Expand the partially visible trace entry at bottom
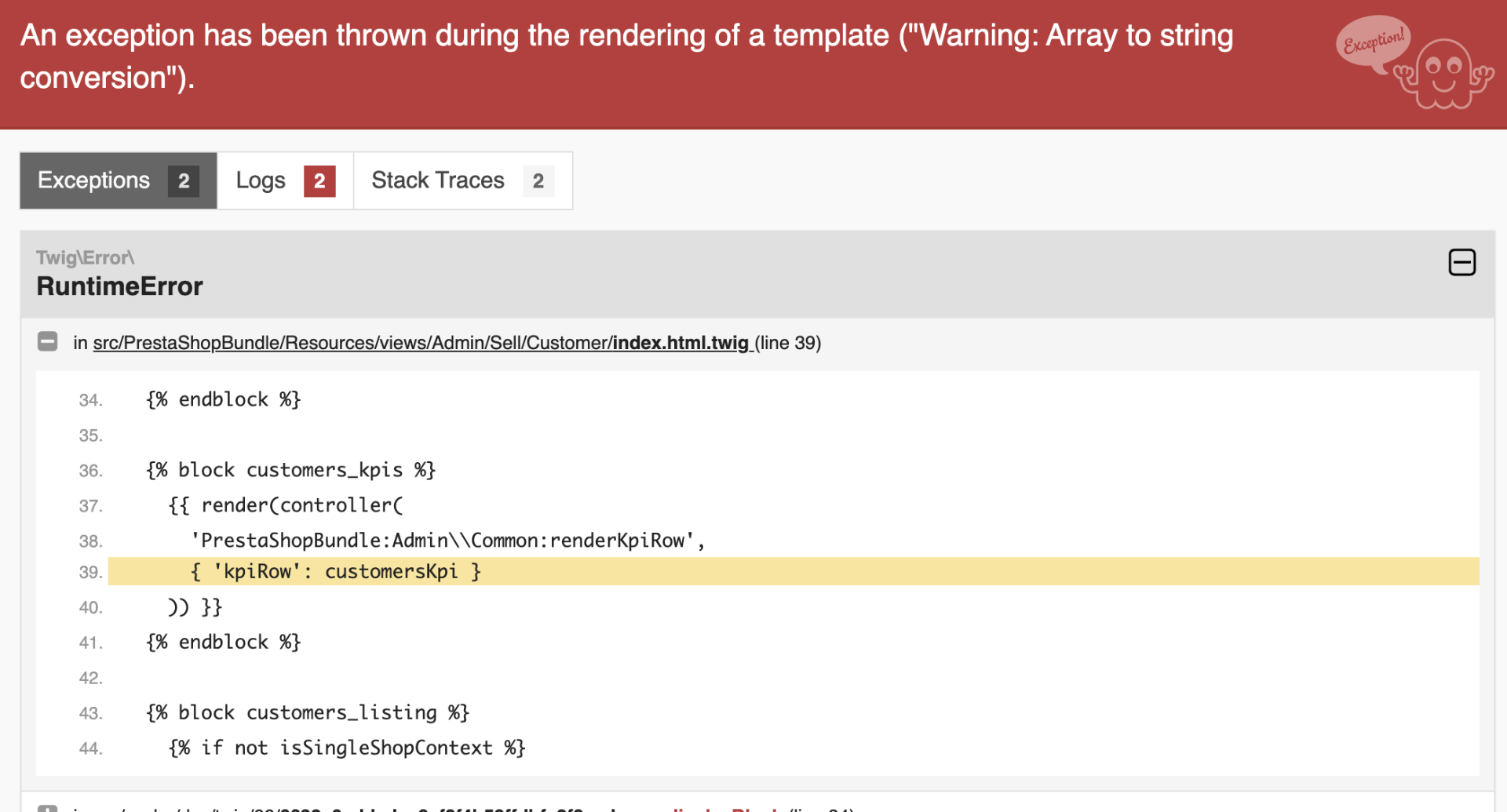The image size is (1507, 812). 48,807
